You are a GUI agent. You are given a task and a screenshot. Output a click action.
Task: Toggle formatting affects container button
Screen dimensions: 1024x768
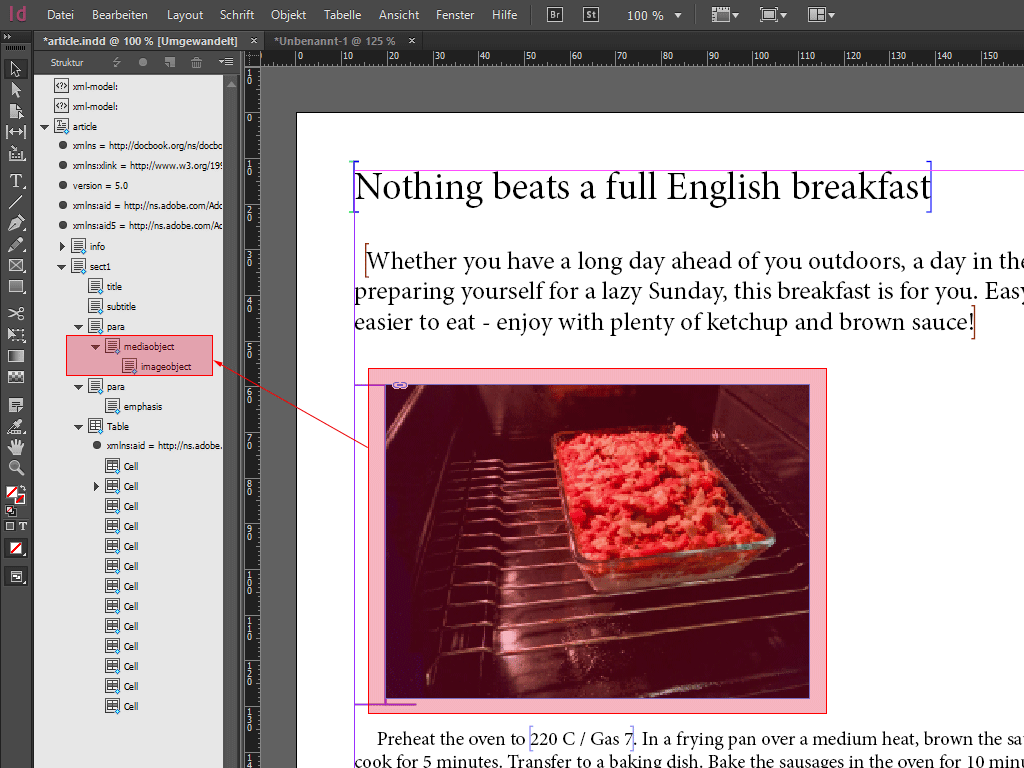click(x=10, y=526)
